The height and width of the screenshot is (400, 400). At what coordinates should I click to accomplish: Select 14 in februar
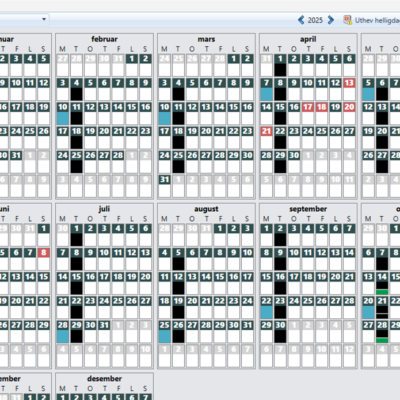click(x=118, y=107)
